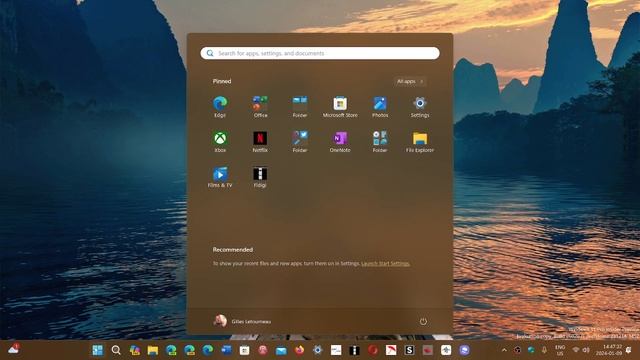The height and width of the screenshot is (360, 640).
Task: Open the notification center bell
Action: pos(629,350)
